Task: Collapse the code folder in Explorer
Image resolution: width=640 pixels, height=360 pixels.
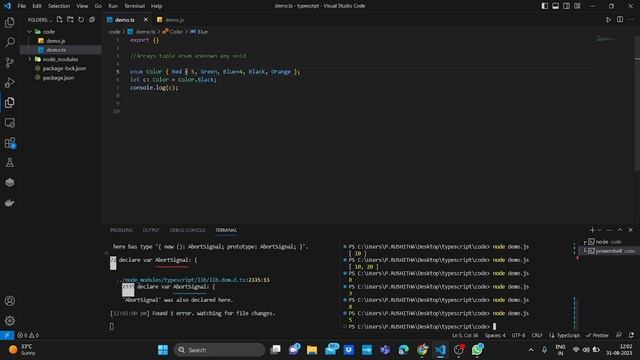Action: click(x=29, y=31)
